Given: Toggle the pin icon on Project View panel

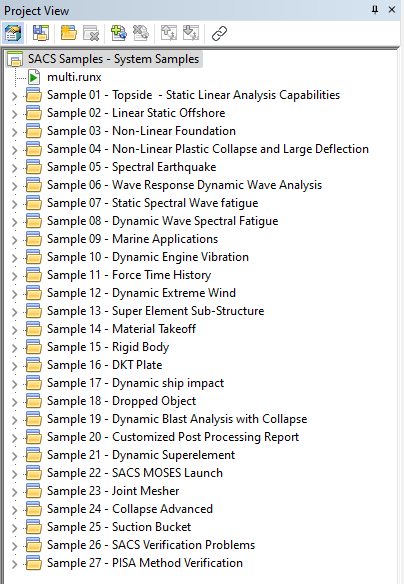Looking at the screenshot, I should tap(375, 10).
